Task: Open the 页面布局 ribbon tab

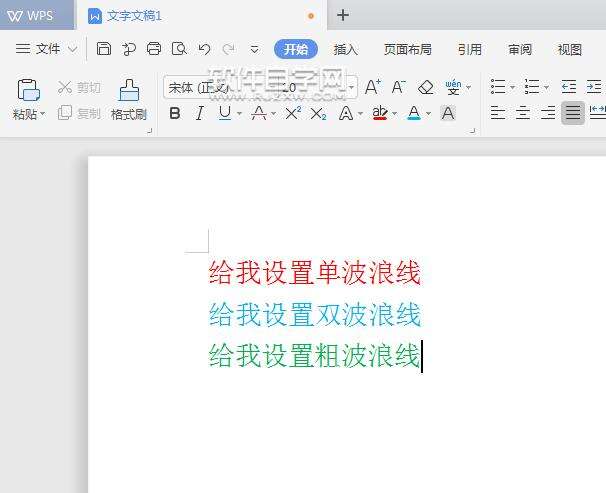Action: [408, 49]
